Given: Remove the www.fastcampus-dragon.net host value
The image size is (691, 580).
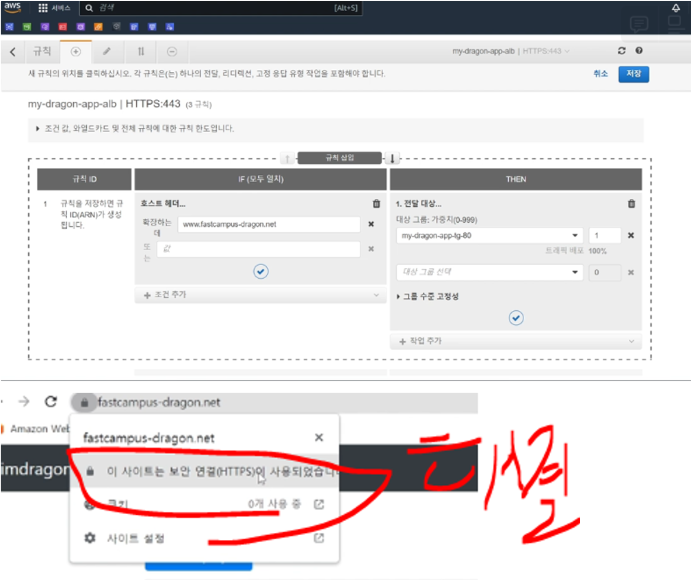Looking at the screenshot, I should click(371, 224).
